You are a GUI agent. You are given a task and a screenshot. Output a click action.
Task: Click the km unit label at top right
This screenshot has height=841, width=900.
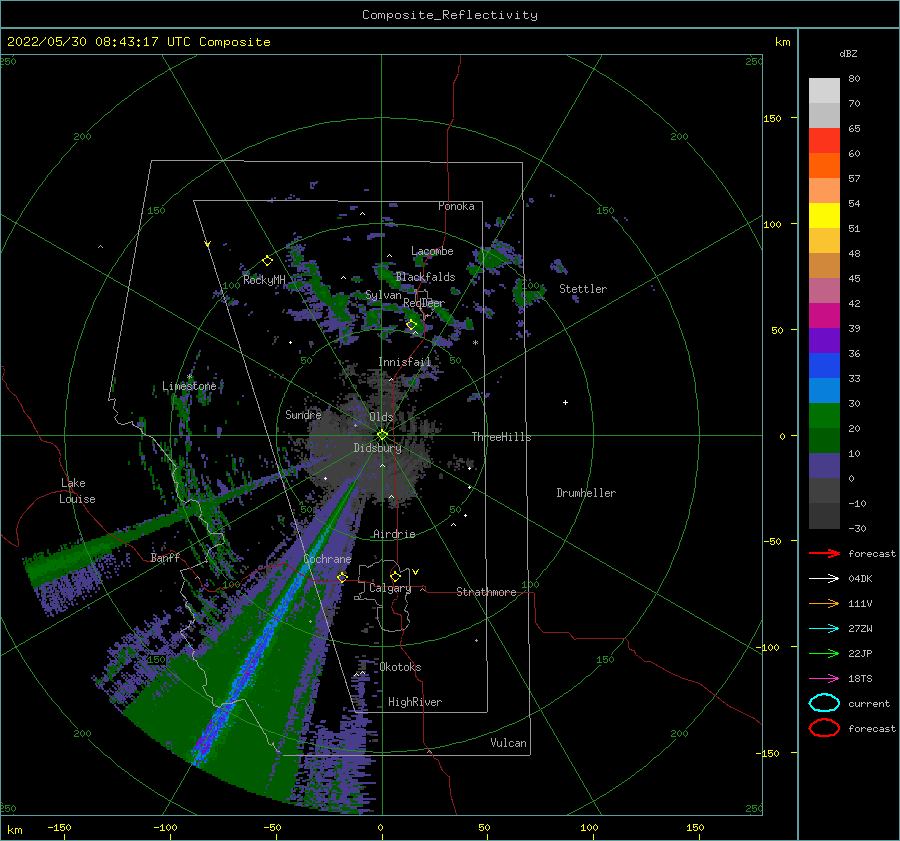pos(782,42)
